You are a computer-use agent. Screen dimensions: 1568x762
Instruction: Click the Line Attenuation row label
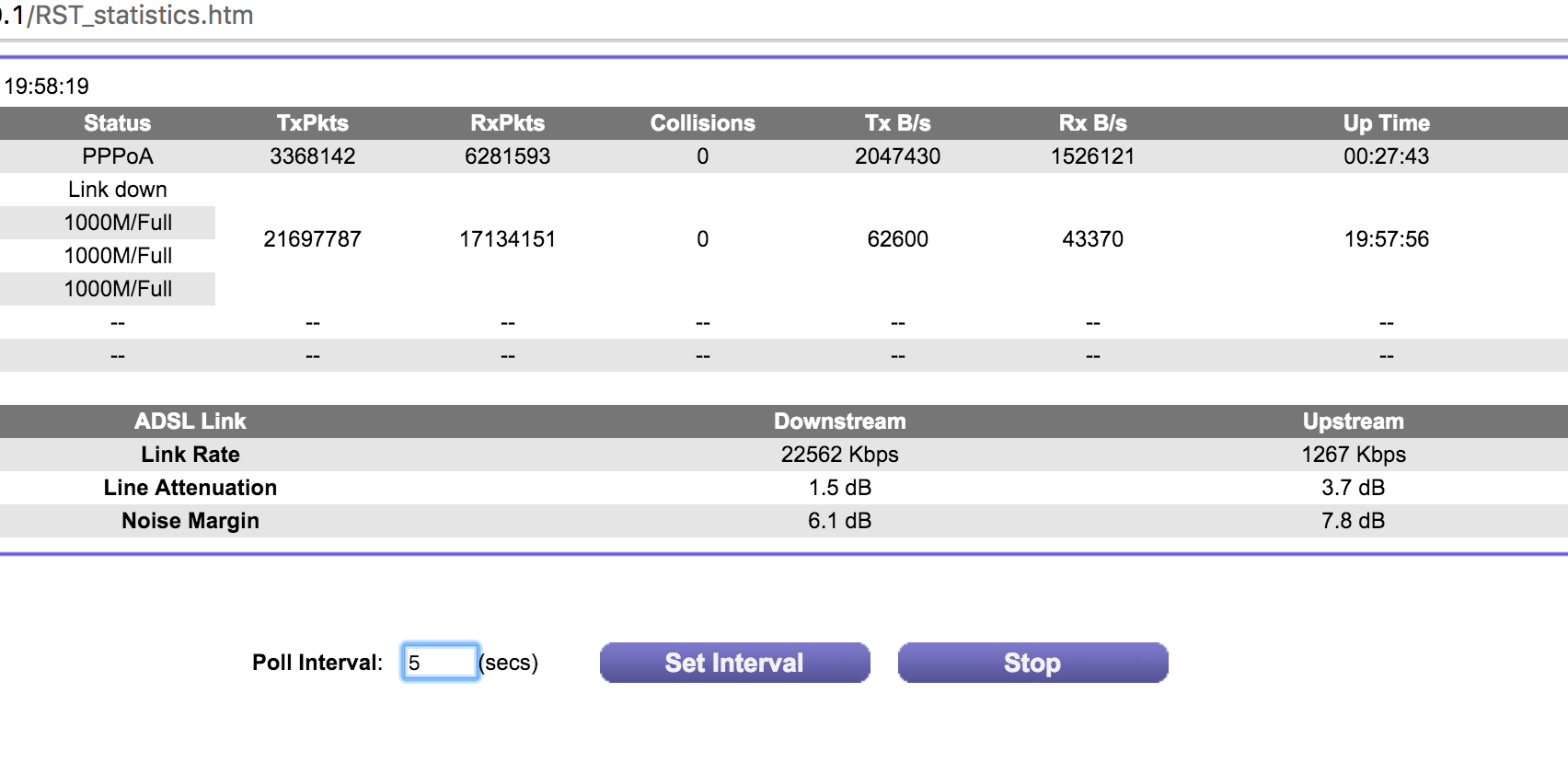tap(190, 488)
